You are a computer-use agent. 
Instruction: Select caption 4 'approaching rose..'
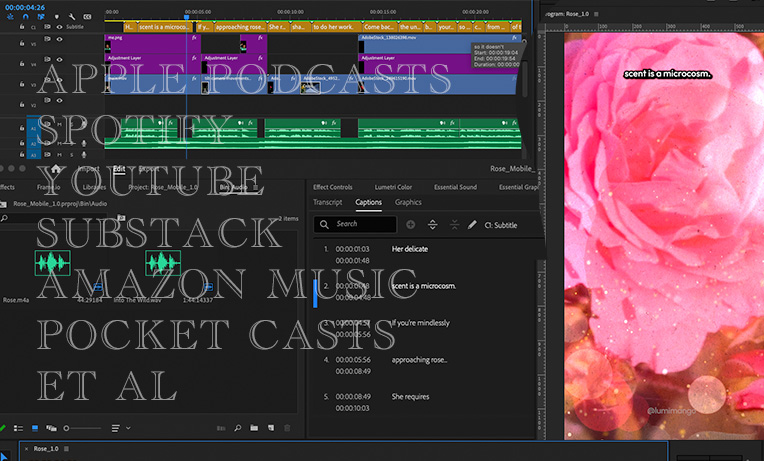coord(419,360)
